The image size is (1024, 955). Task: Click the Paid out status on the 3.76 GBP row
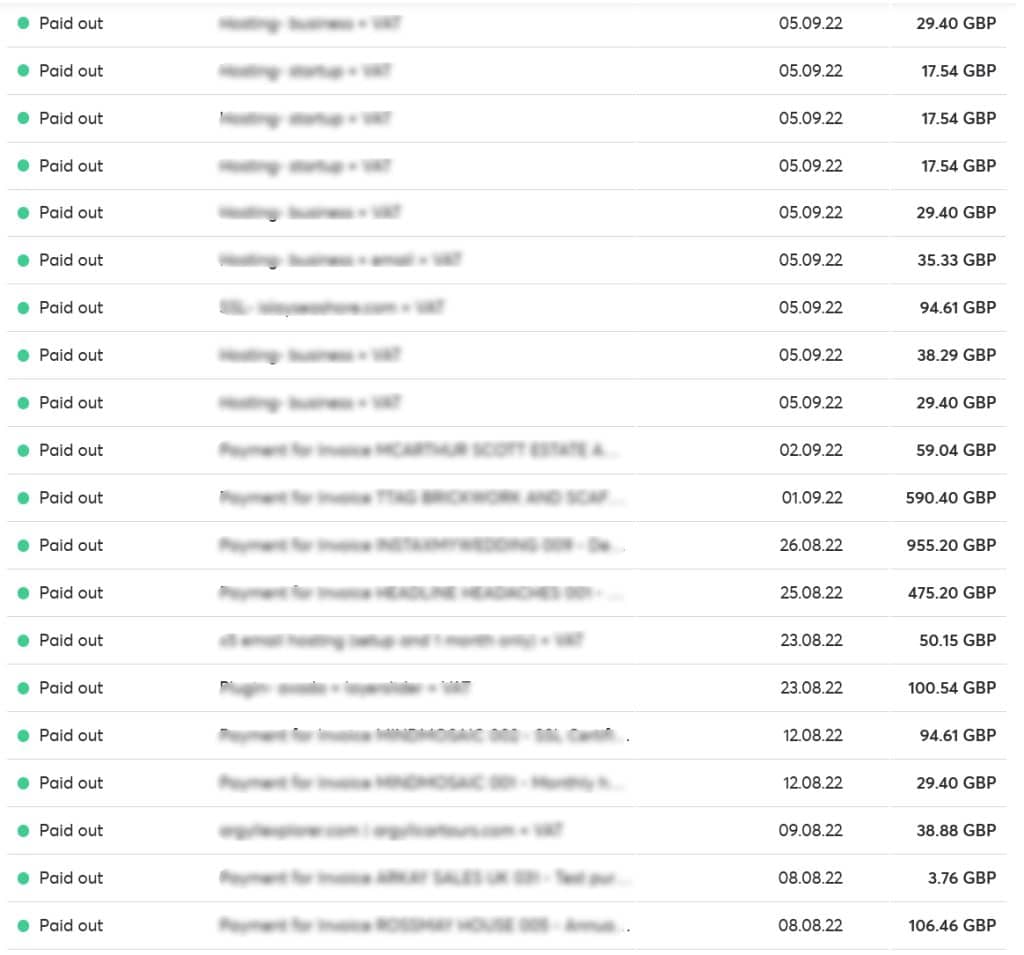pyautogui.click(x=71, y=879)
